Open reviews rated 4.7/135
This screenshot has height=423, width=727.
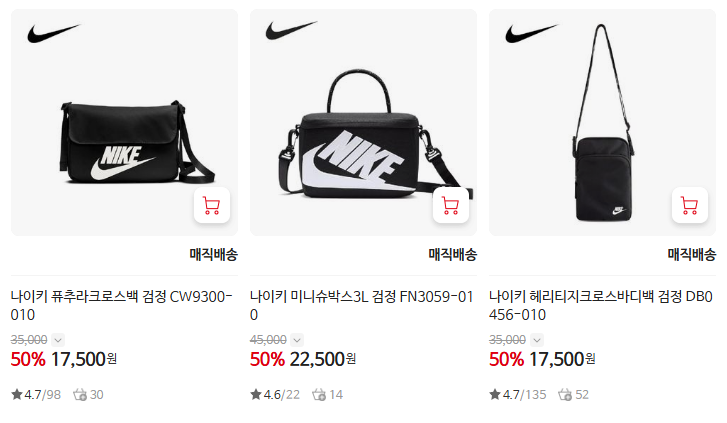pyautogui.click(x=517, y=395)
